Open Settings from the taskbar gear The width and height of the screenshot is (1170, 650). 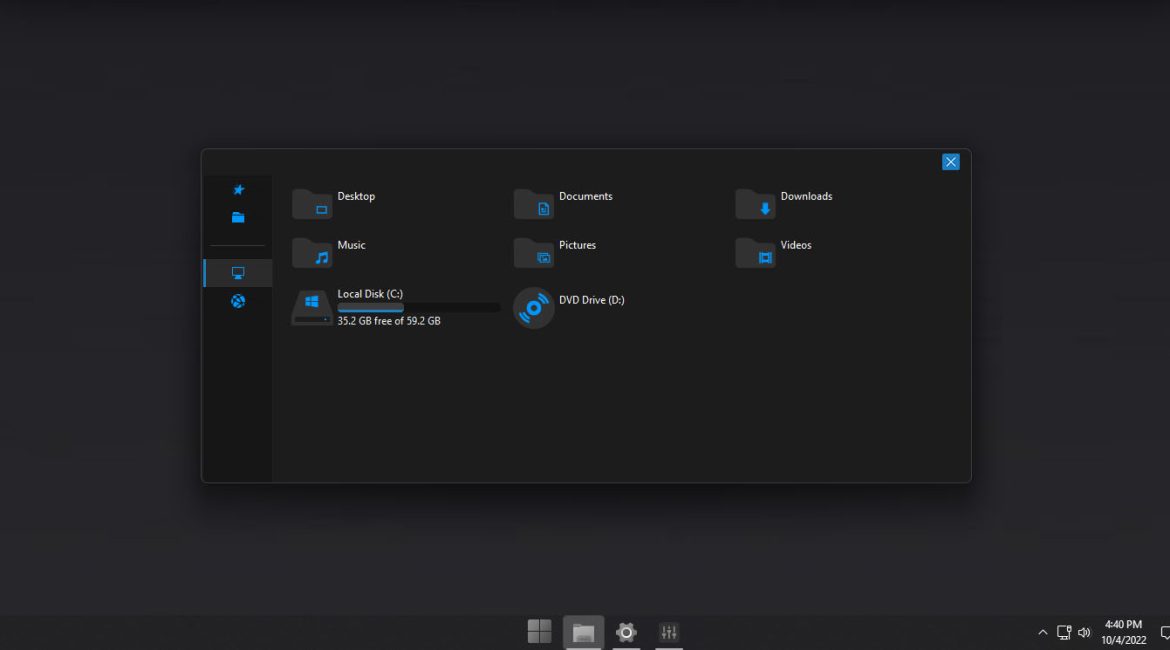click(x=626, y=632)
